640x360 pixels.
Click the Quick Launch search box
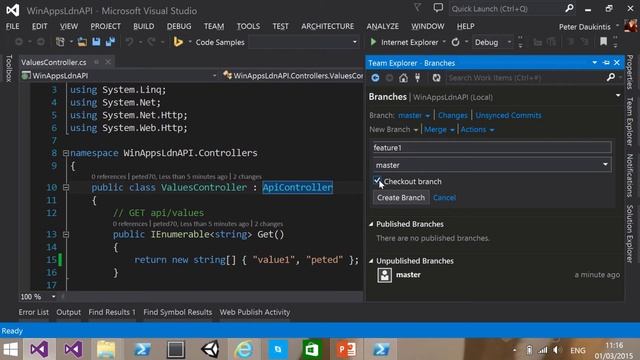(x=507, y=9)
